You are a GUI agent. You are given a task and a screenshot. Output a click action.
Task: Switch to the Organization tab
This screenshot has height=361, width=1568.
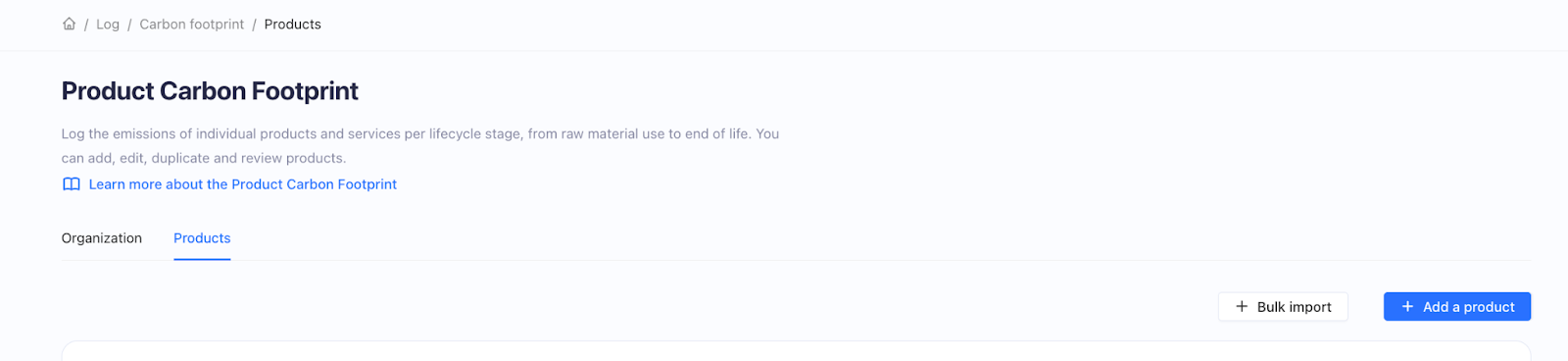[102, 238]
